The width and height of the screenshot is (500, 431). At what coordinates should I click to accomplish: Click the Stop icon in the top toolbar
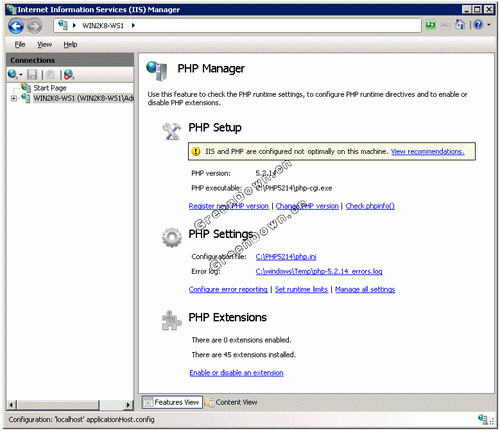click(445, 25)
